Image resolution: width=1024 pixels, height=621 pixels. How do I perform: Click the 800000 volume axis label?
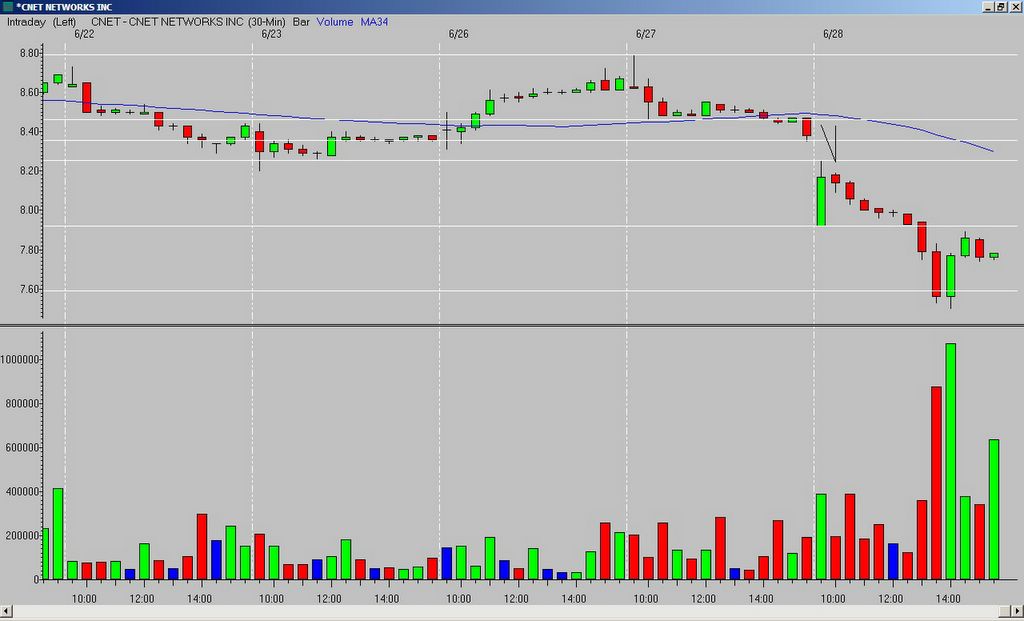23,404
